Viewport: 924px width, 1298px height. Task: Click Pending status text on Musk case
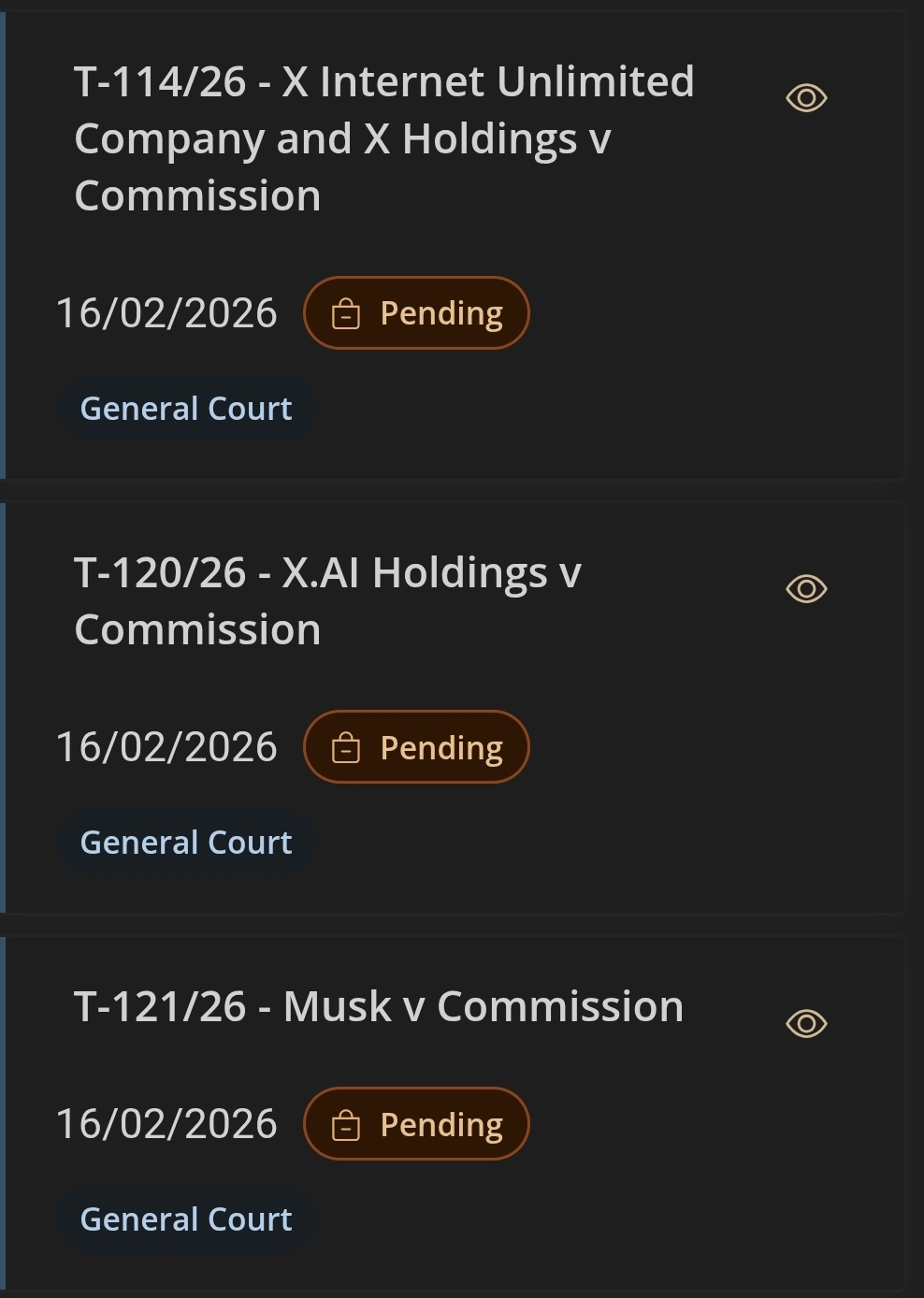click(441, 1125)
